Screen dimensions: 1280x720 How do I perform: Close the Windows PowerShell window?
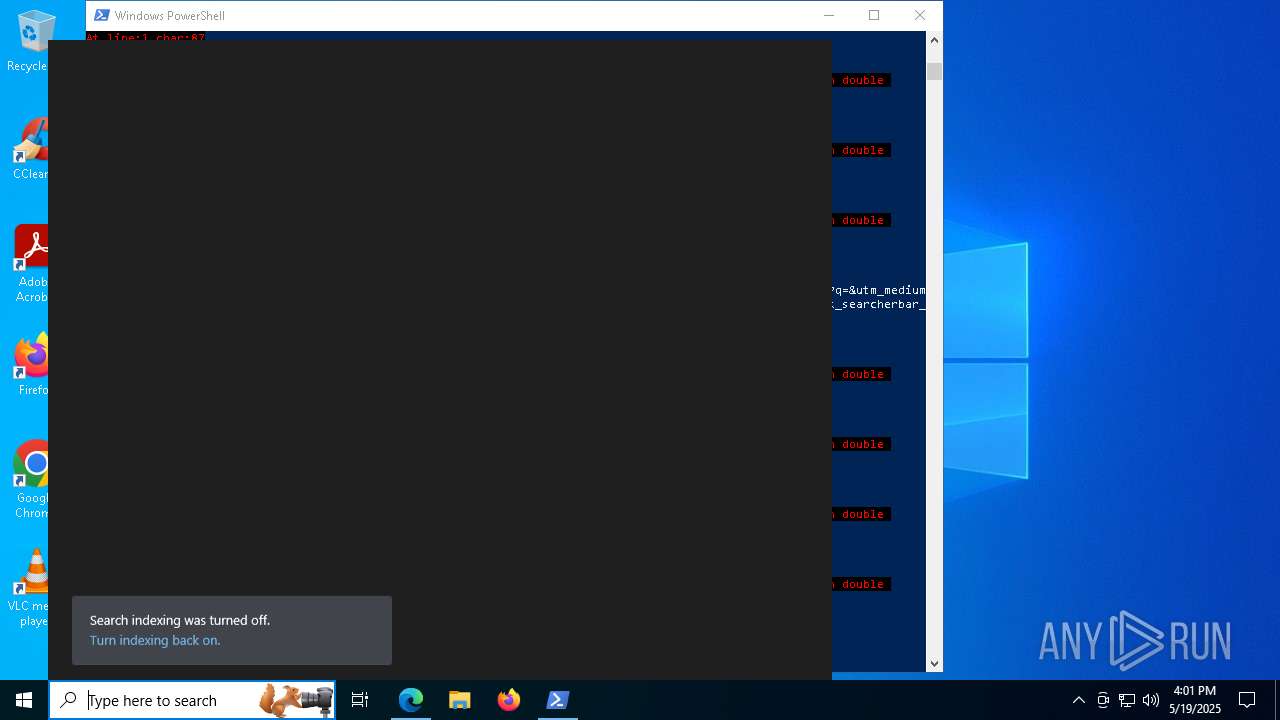coord(920,15)
